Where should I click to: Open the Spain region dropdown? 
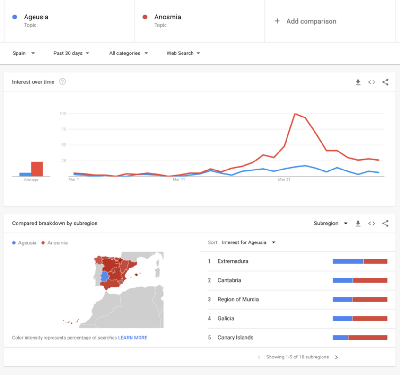24,53
